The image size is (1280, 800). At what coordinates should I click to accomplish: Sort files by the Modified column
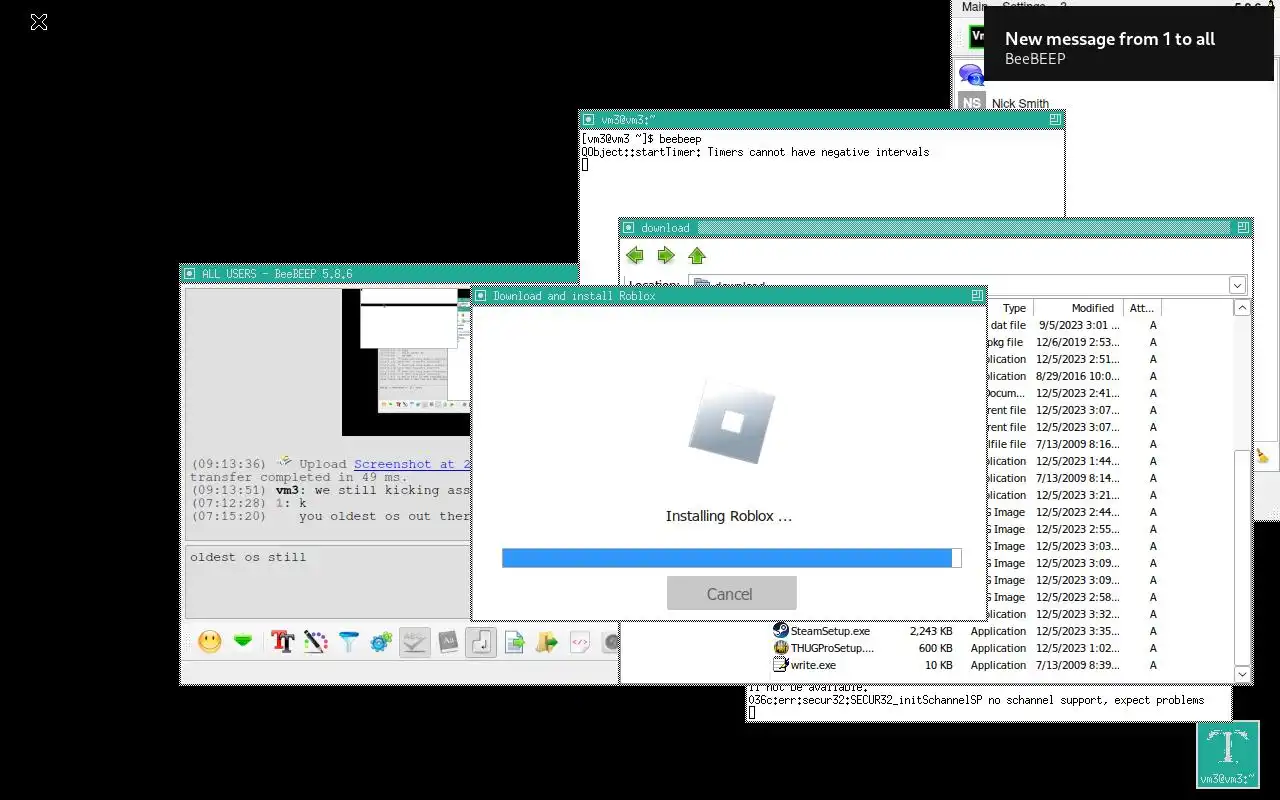[x=1079, y=308]
